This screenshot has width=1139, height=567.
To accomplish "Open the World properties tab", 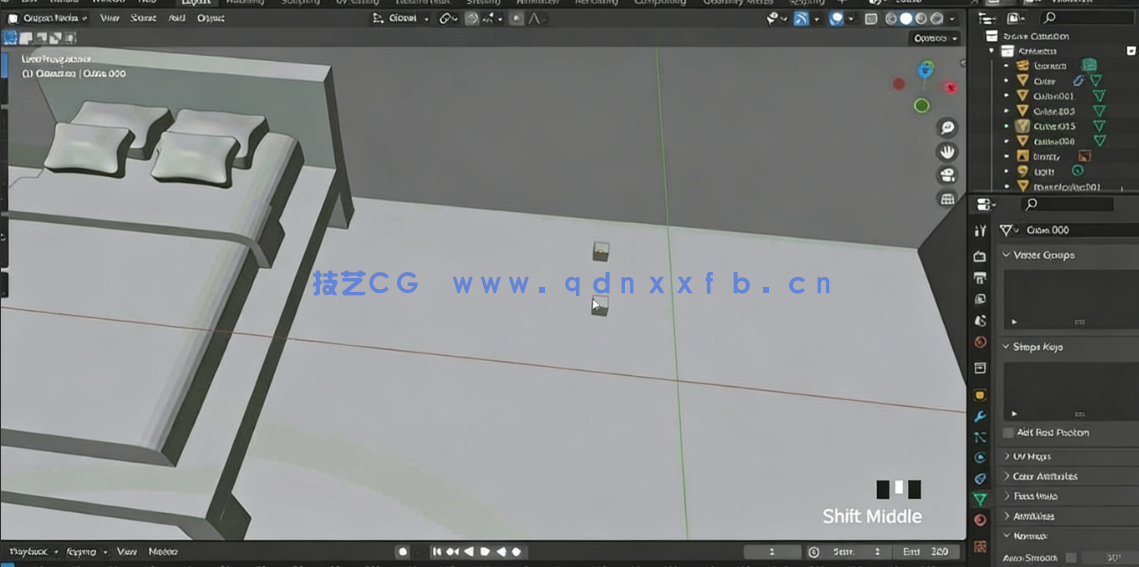I will pyautogui.click(x=980, y=342).
